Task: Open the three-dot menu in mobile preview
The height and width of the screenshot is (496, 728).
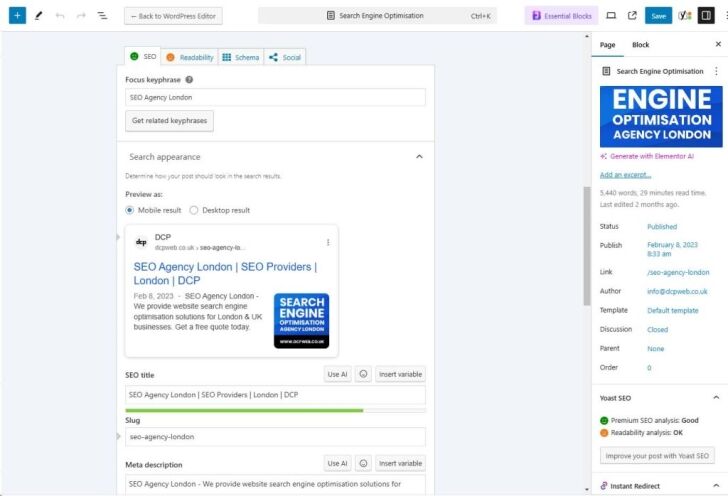Action: click(328, 242)
